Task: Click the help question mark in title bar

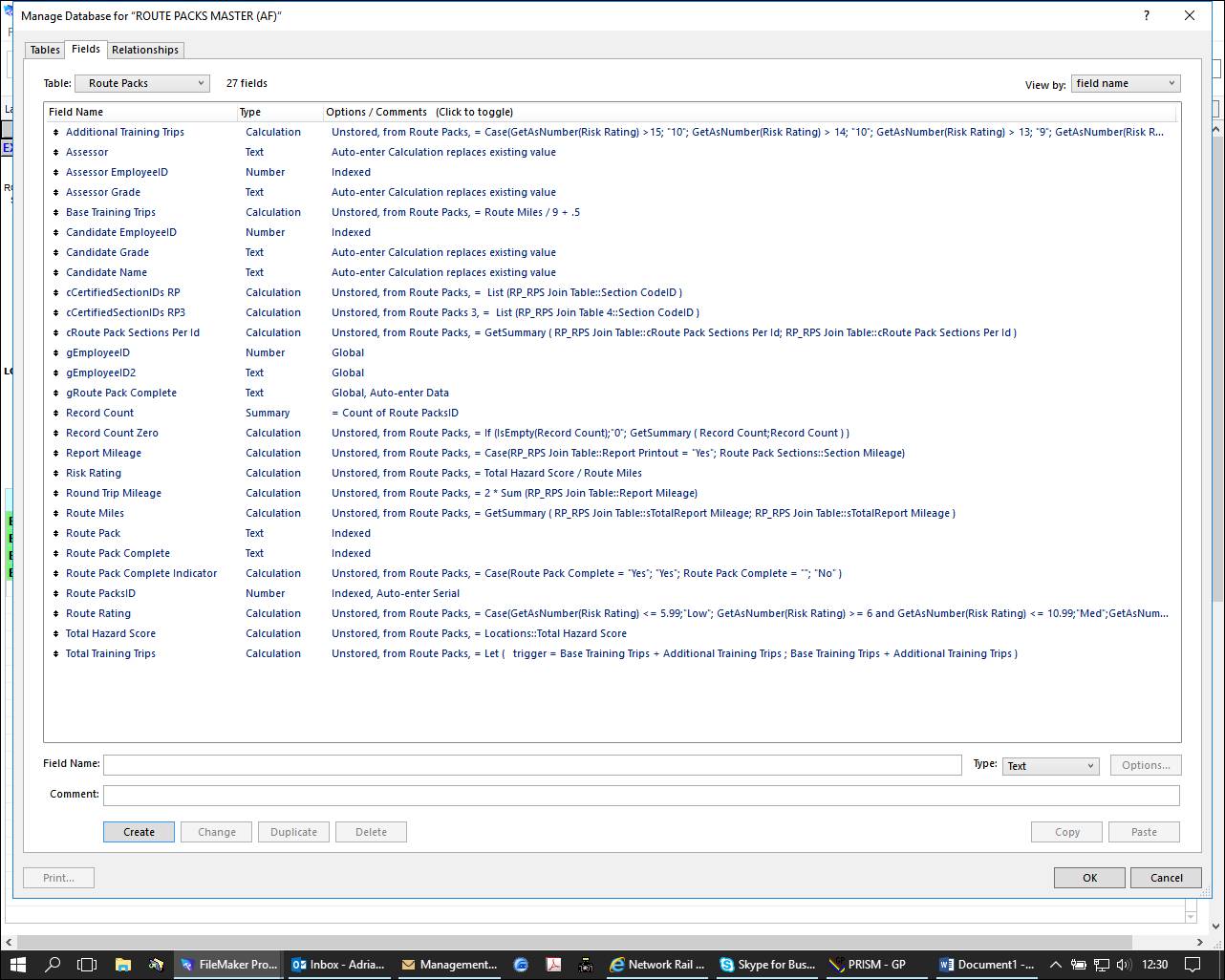Action: click(x=1146, y=15)
